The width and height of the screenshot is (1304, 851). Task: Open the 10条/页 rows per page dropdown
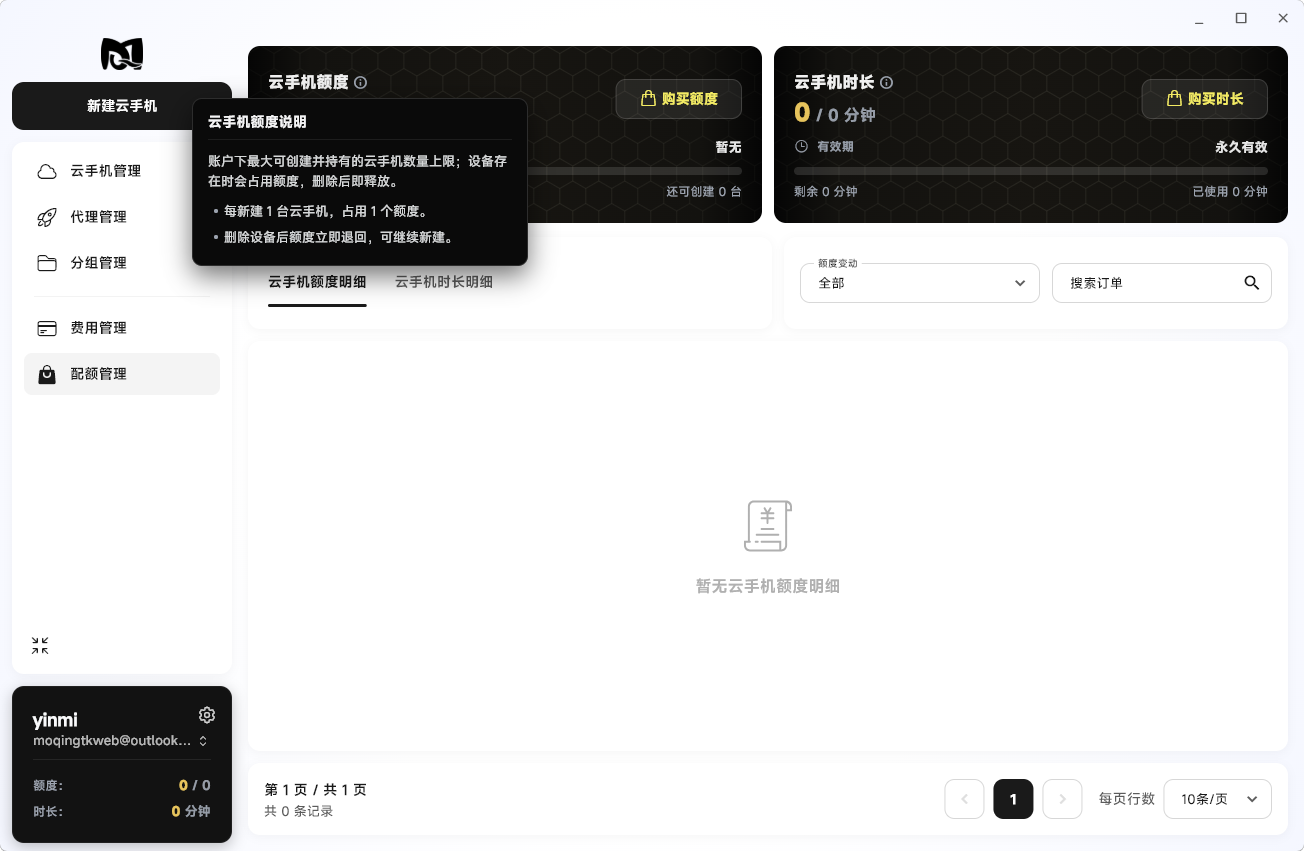(1218, 799)
